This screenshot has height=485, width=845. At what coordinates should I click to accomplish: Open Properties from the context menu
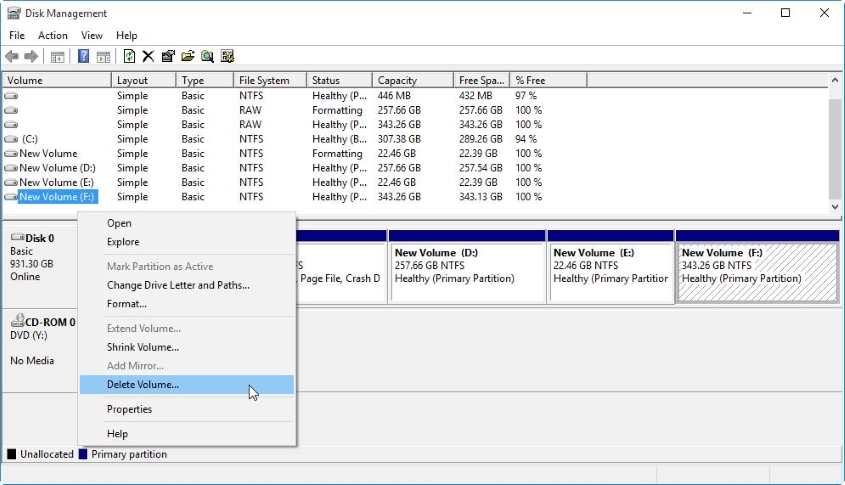click(x=186, y=409)
